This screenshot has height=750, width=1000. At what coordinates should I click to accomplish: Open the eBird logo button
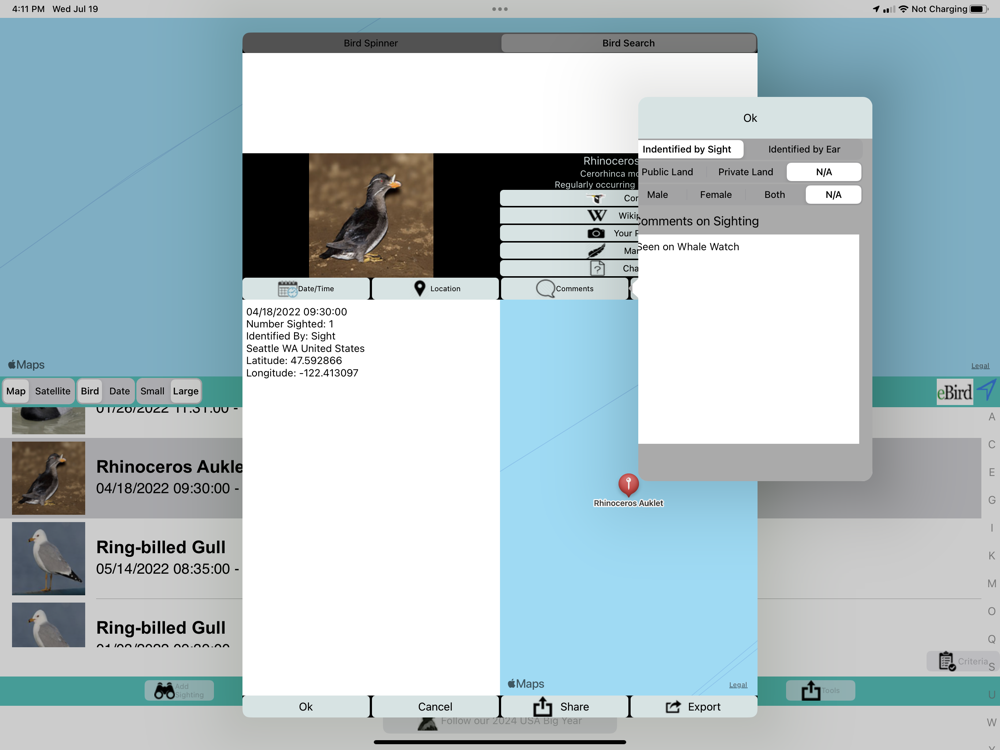(954, 392)
